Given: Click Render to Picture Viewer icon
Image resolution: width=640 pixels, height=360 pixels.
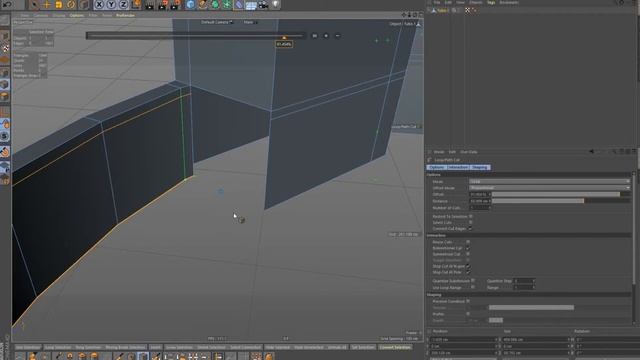Looking at the screenshot, I should [162, 4].
